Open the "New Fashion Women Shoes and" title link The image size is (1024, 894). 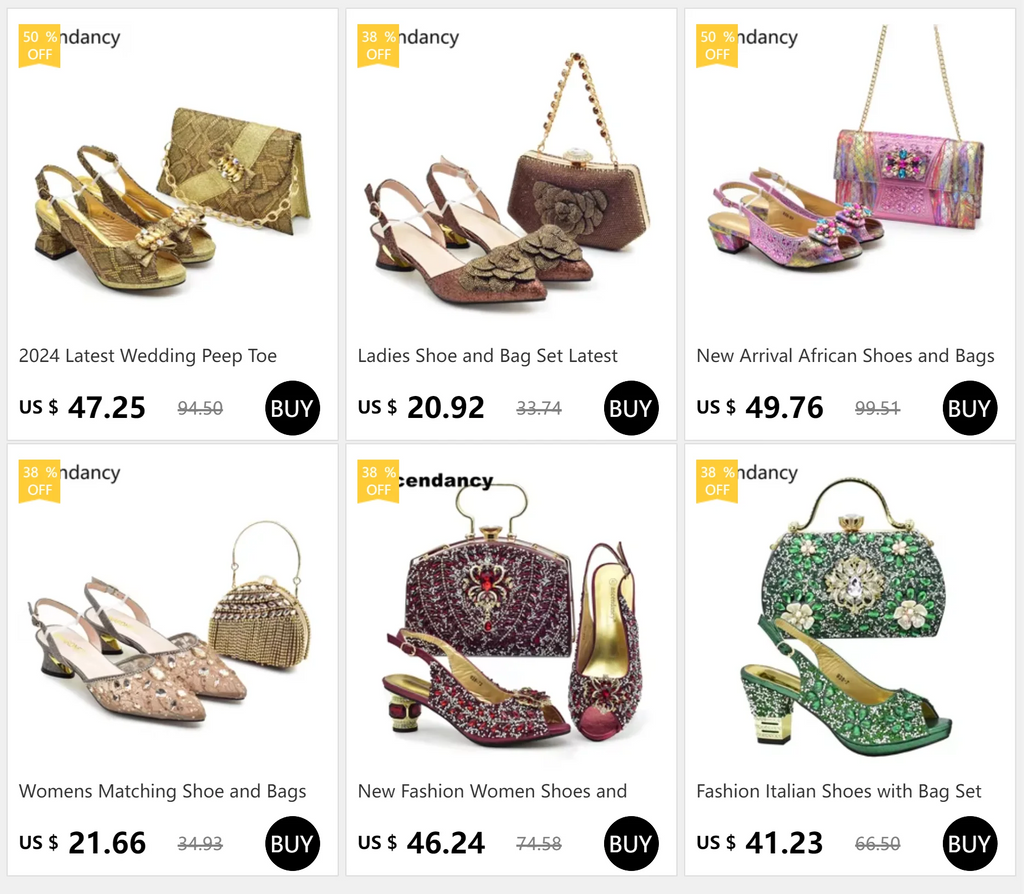492,791
